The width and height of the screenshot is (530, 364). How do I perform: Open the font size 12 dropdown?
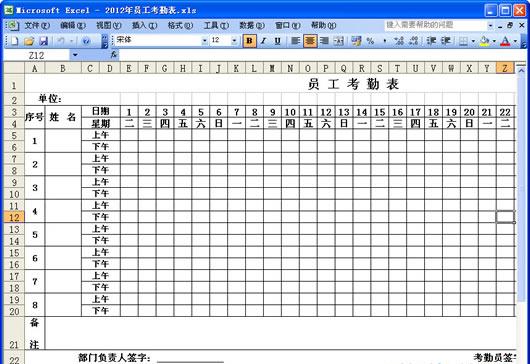click(234, 41)
